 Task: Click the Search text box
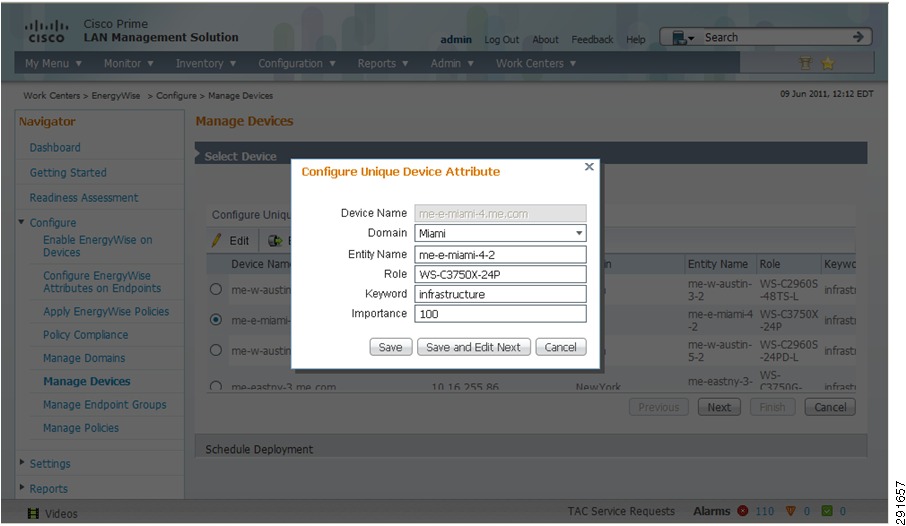pyautogui.click(x=774, y=37)
